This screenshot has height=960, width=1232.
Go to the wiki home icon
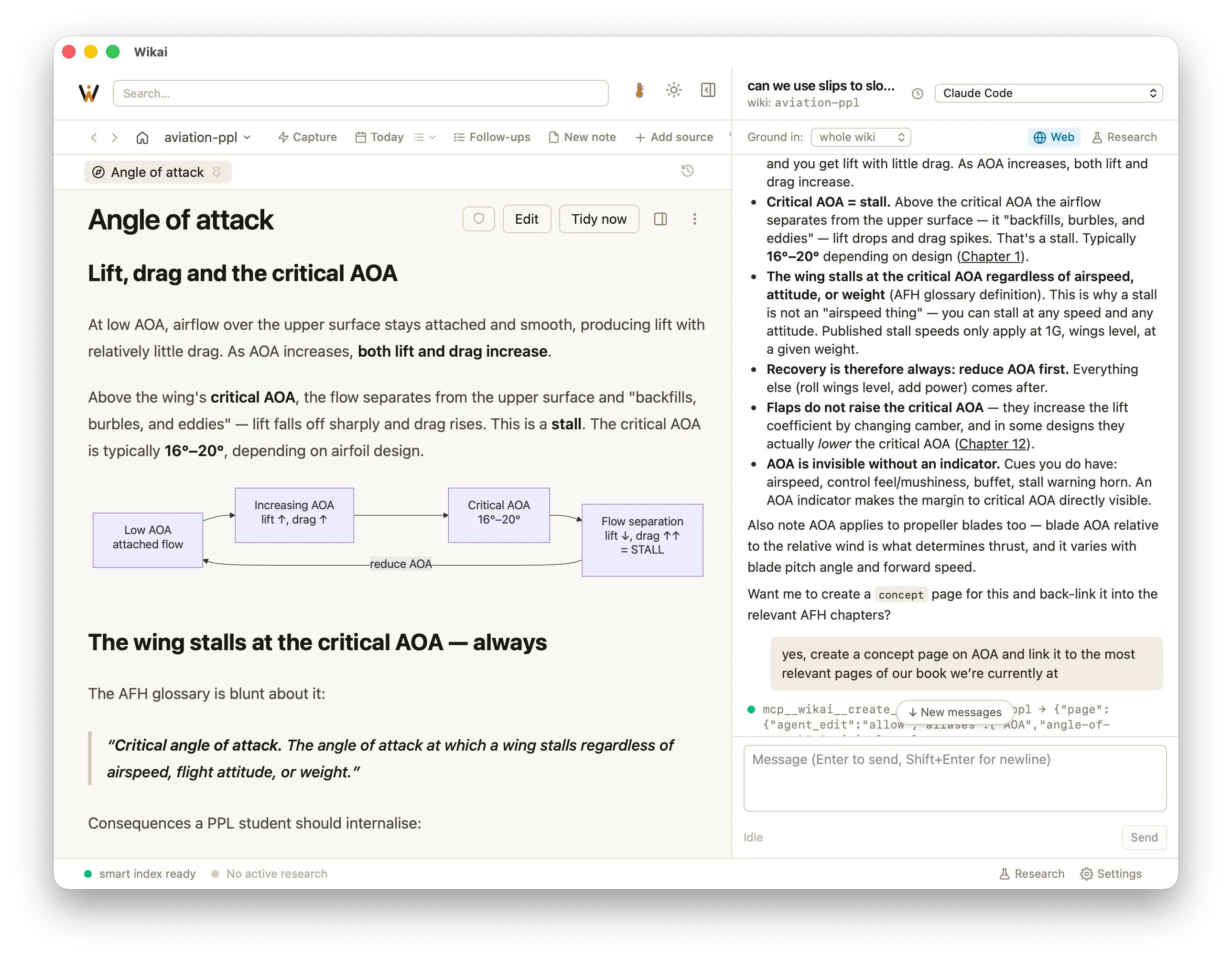click(x=142, y=137)
